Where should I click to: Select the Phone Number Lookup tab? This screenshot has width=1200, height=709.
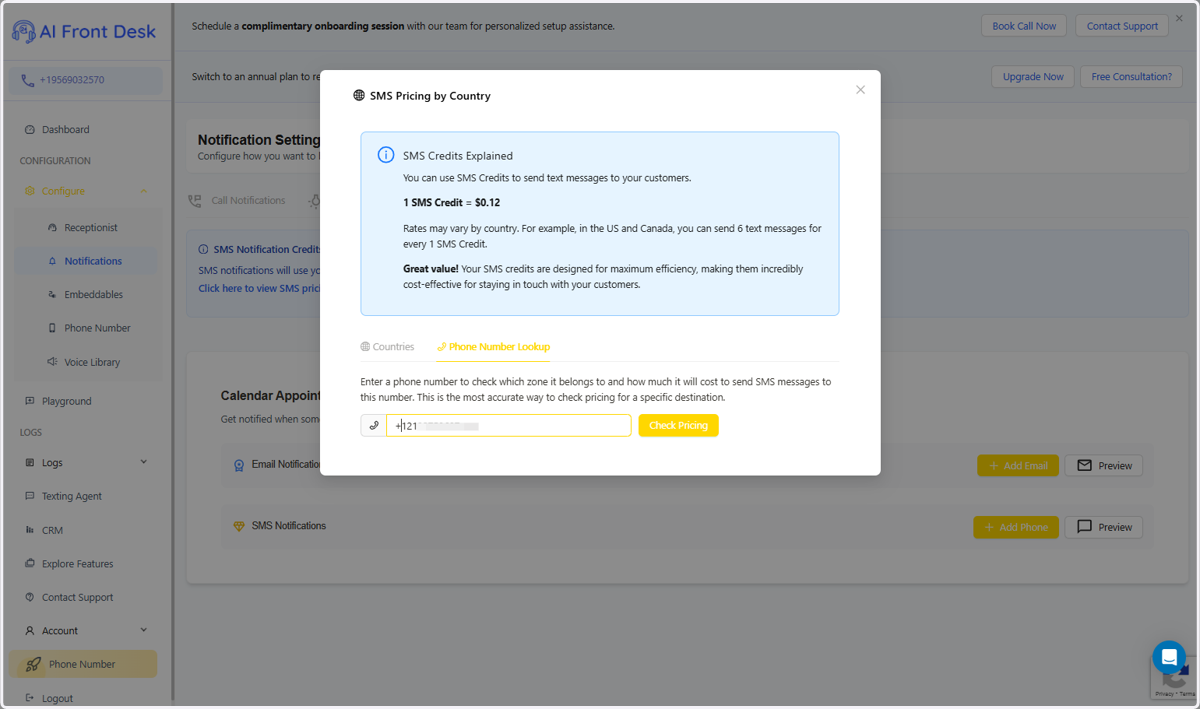pos(494,347)
